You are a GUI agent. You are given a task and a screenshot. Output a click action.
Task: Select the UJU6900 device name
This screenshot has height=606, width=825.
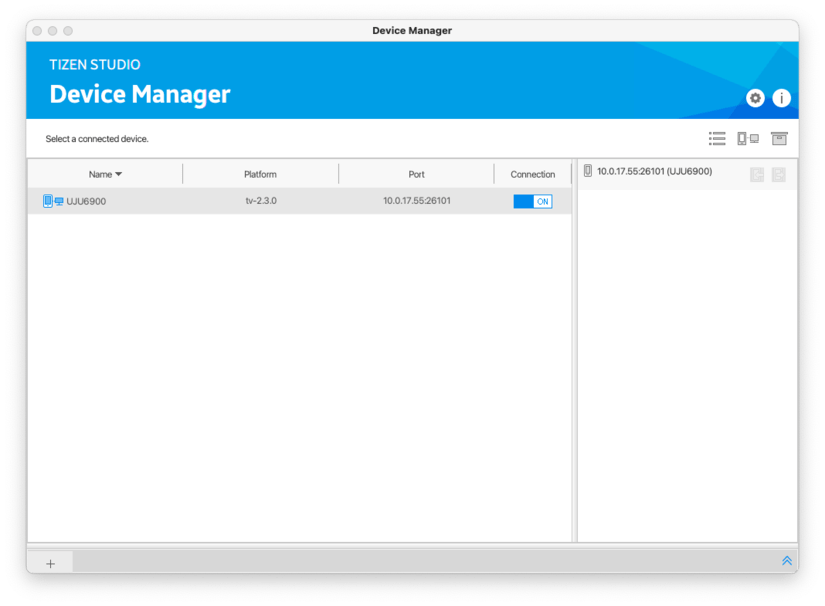point(86,201)
